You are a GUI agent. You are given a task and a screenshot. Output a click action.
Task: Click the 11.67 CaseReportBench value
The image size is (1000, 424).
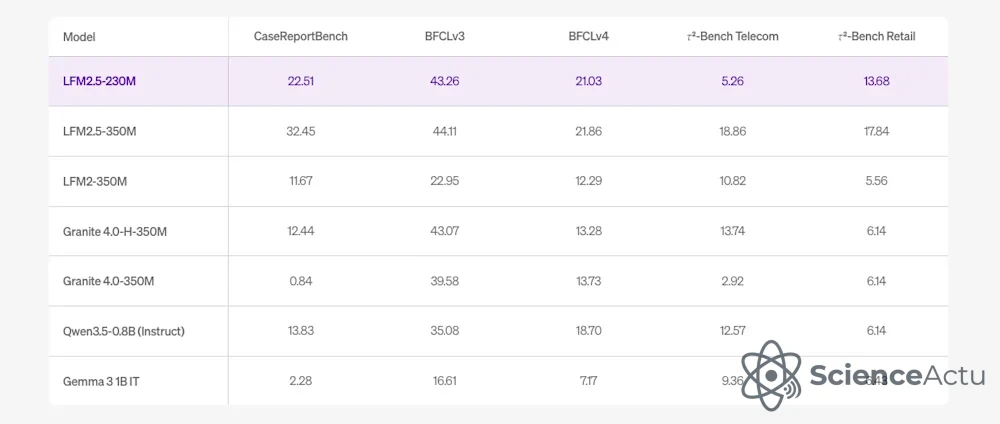click(301, 181)
